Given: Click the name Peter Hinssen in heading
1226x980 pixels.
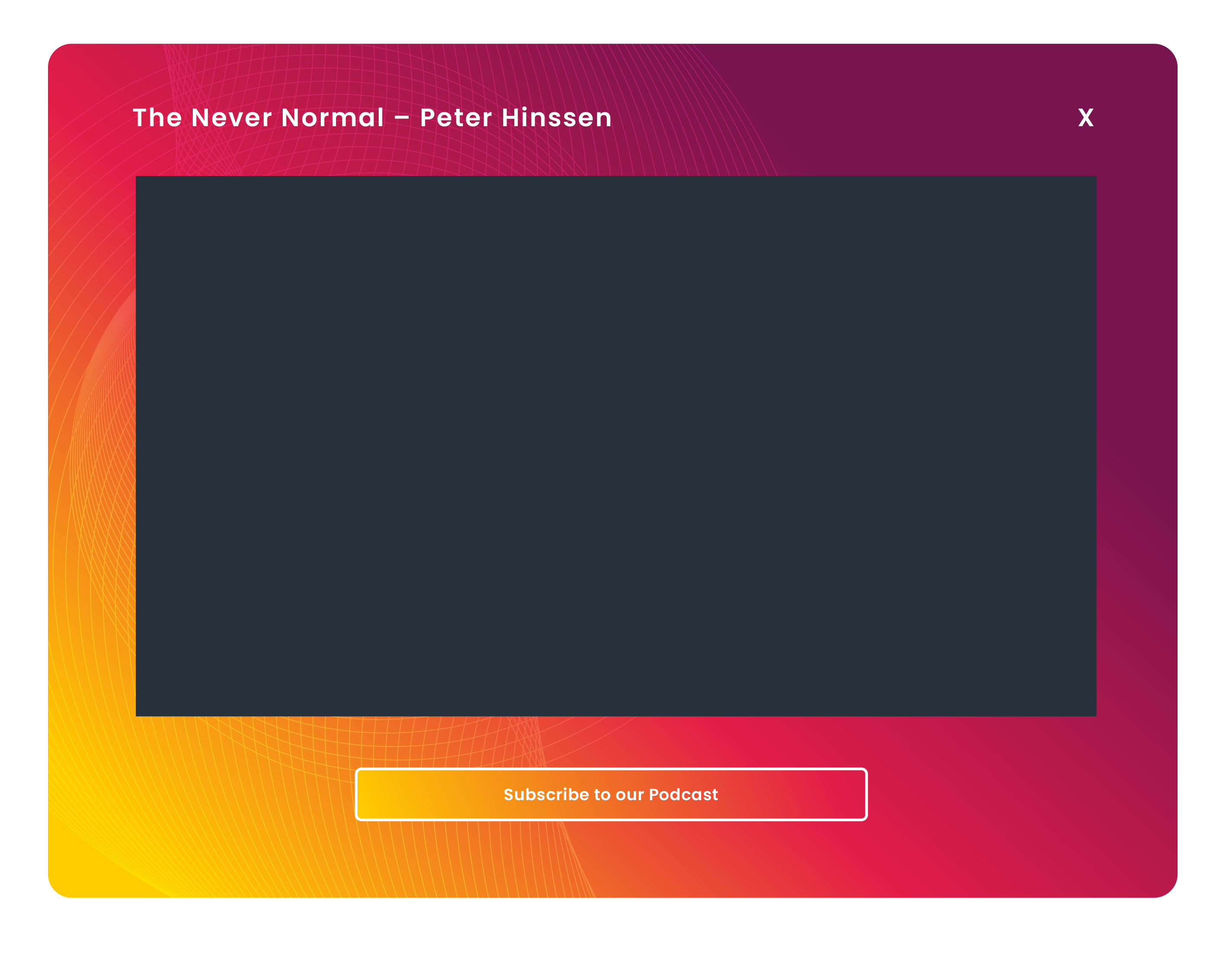Looking at the screenshot, I should (x=515, y=118).
